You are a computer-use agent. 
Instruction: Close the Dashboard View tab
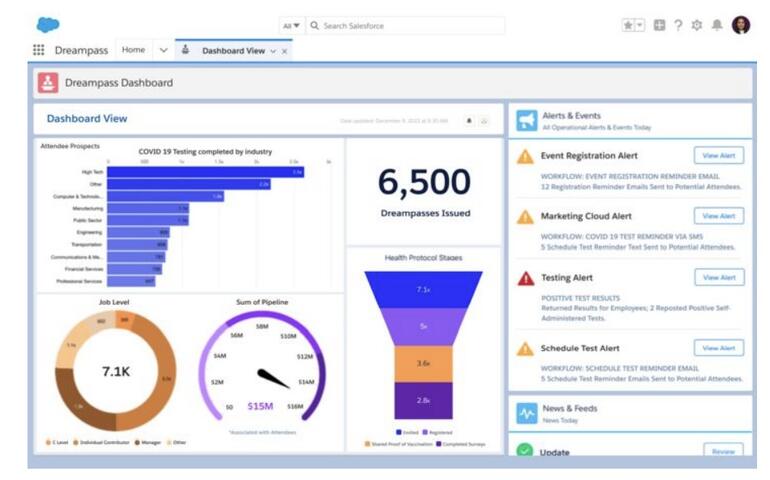(284, 51)
